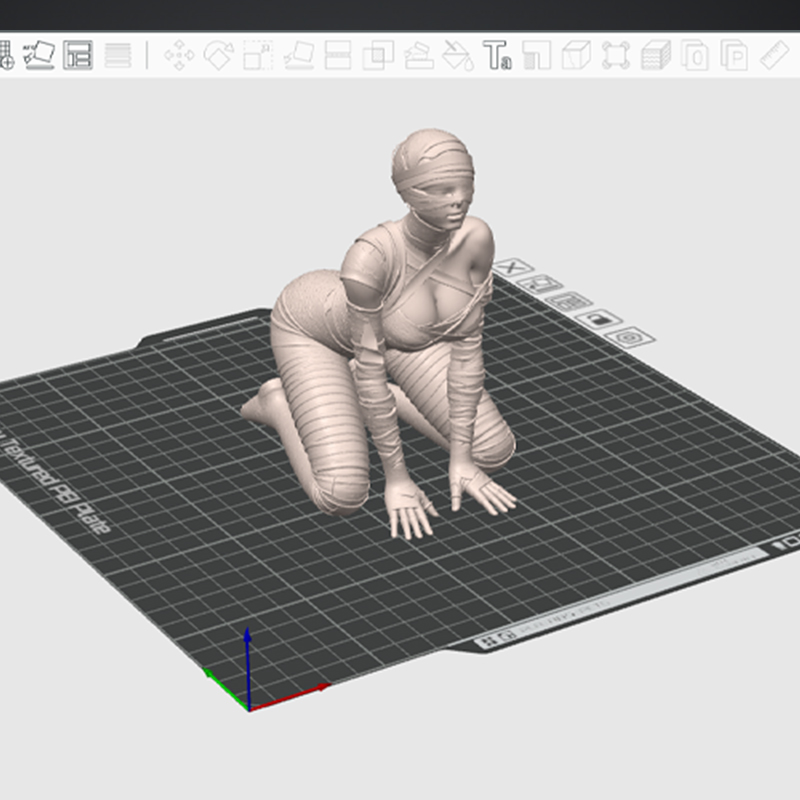Open the Text shape tool
This screenshot has height=800, width=800.
(x=496, y=55)
